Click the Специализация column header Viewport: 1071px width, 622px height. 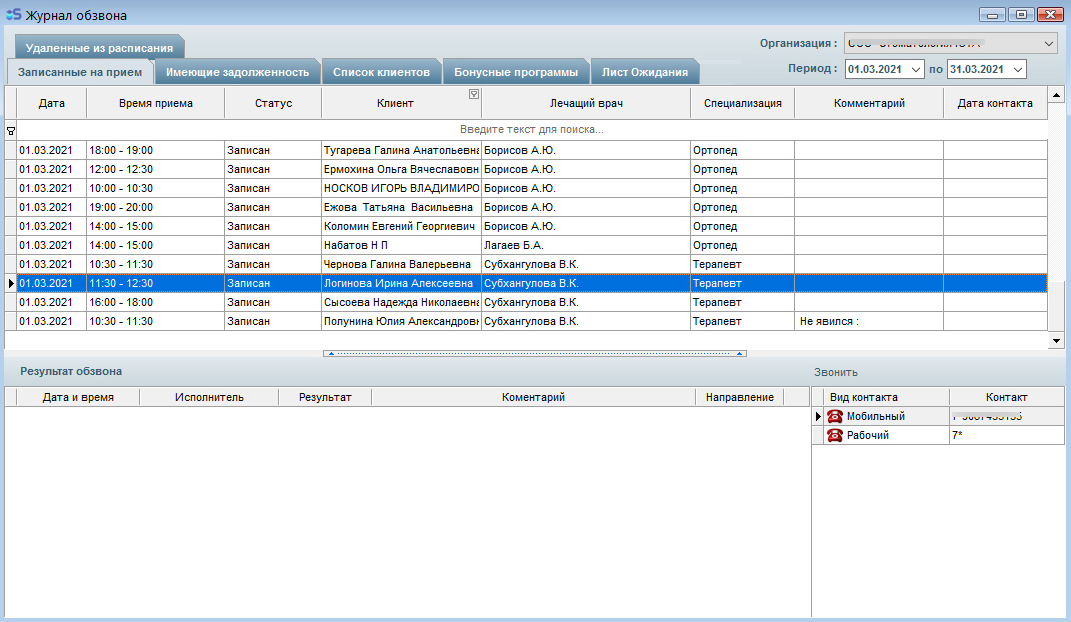pyautogui.click(x=742, y=103)
